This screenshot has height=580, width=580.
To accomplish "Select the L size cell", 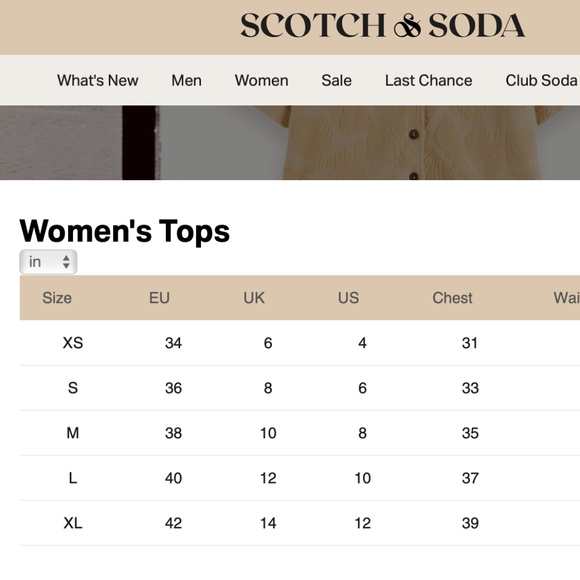I will click(x=73, y=478).
